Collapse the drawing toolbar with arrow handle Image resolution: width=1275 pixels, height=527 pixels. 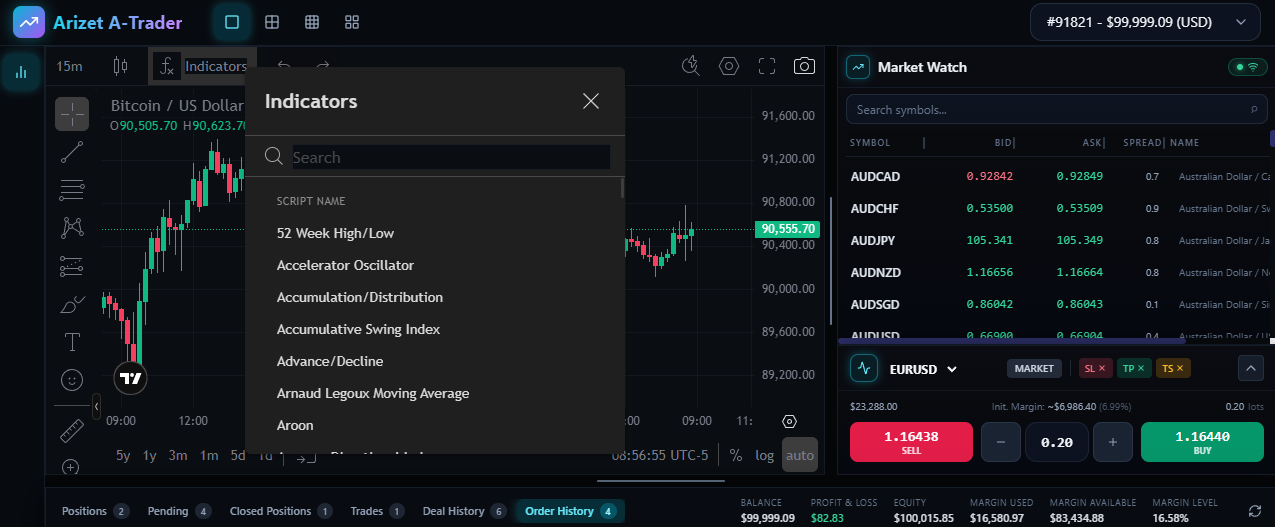(96, 407)
